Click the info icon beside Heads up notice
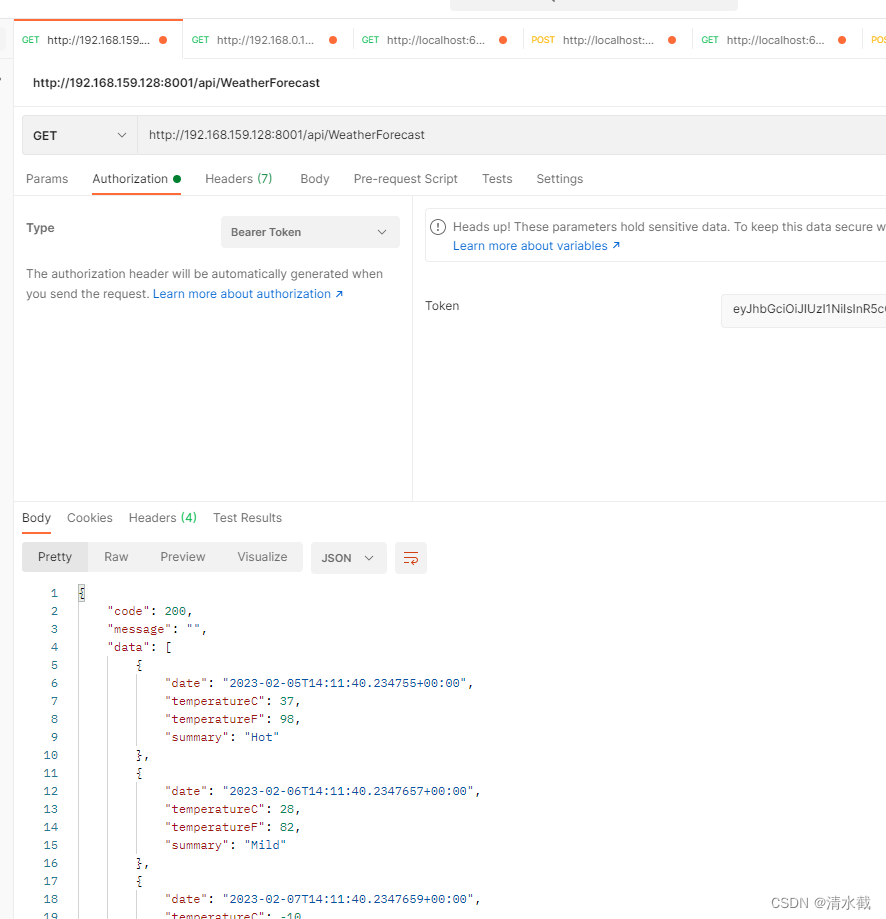Image resolution: width=886 pixels, height=919 pixels. click(x=438, y=227)
